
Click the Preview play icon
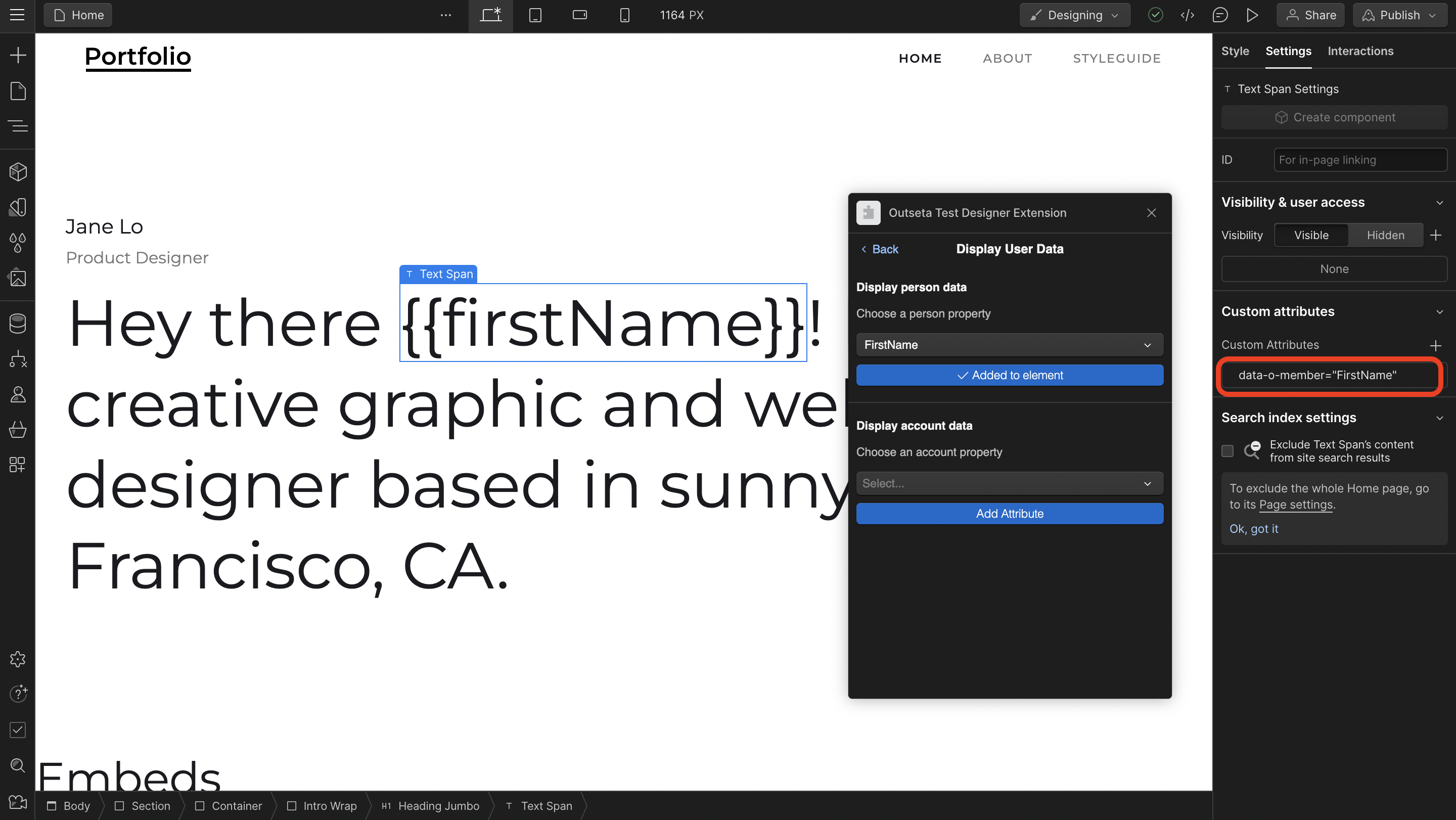pyautogui.click(x=1252, y=15)
